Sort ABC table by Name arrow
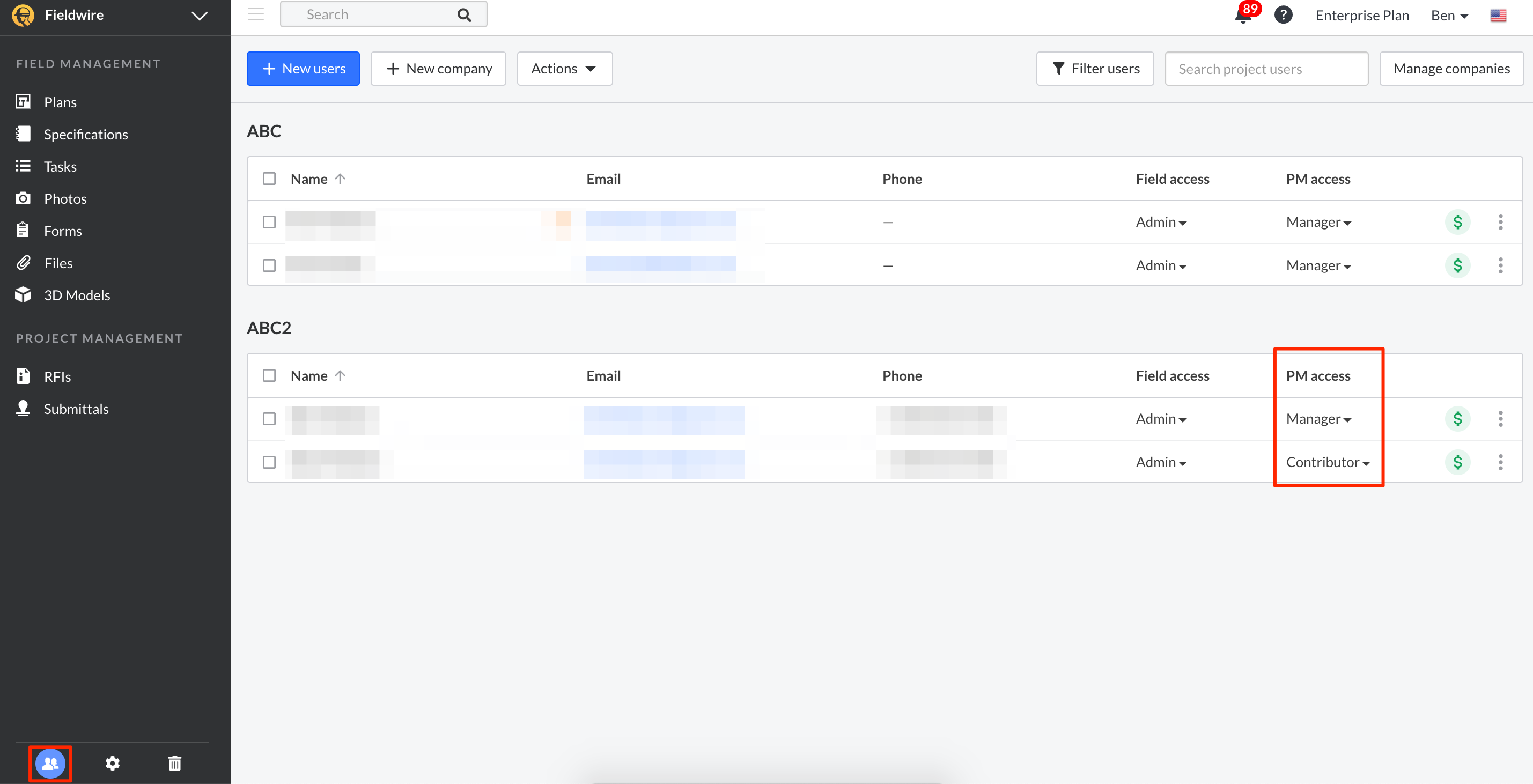This screenshot has width=1533, height=784. (x=340, y=179)
